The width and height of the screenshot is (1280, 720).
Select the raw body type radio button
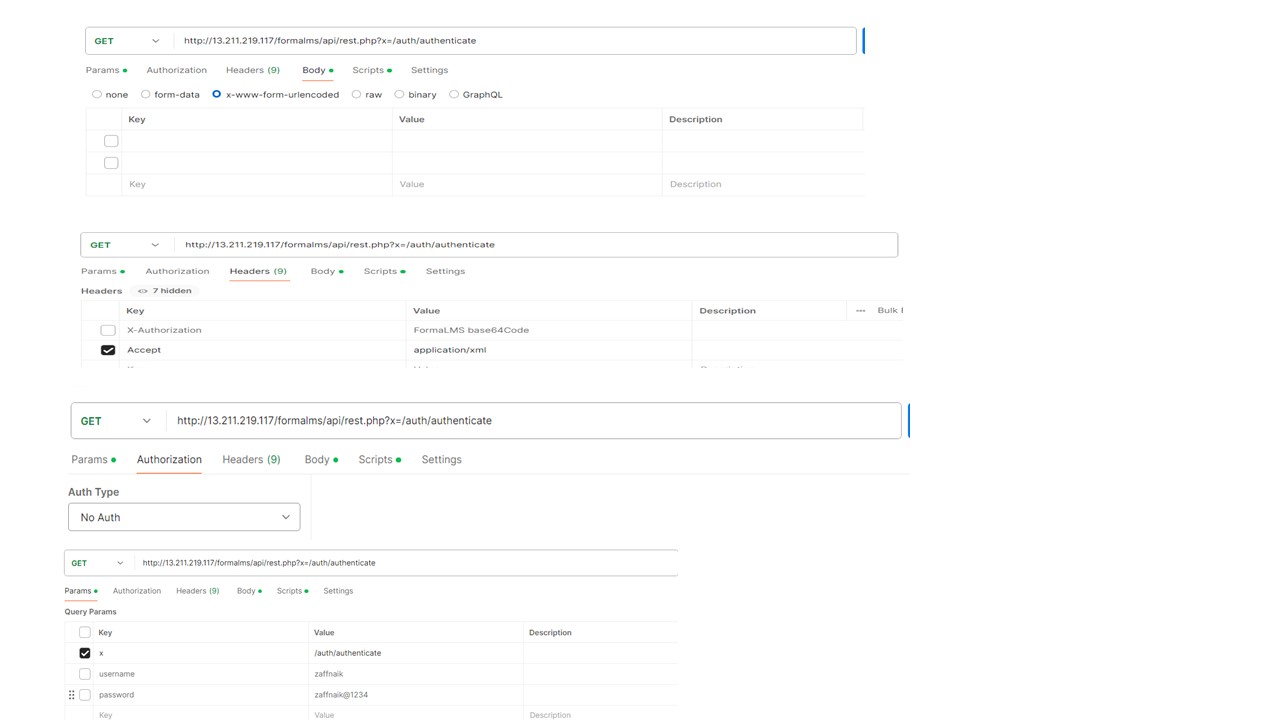[x=356, y=95]
